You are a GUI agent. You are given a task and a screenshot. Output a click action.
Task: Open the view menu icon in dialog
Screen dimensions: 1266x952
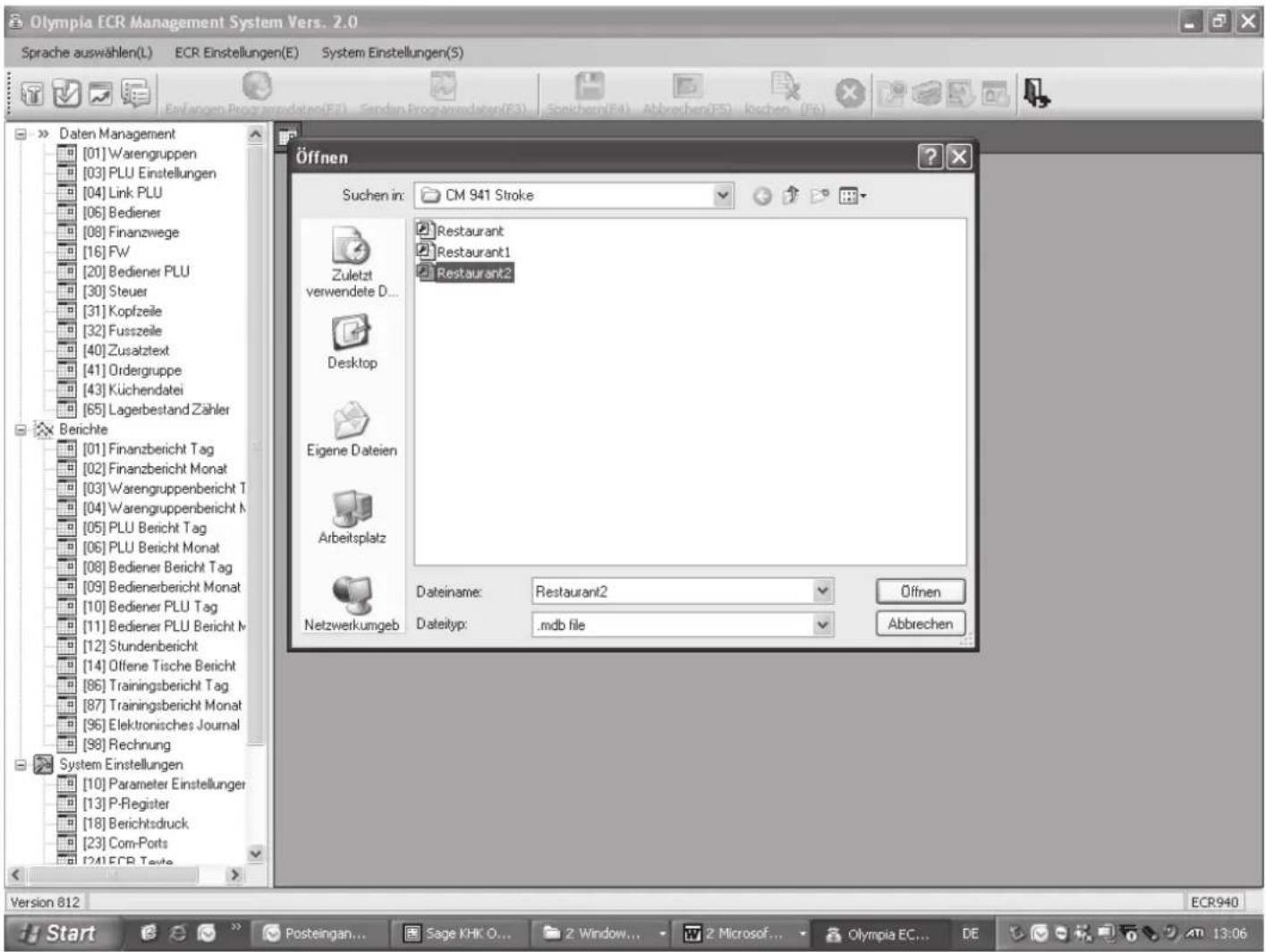pos(852,195)
